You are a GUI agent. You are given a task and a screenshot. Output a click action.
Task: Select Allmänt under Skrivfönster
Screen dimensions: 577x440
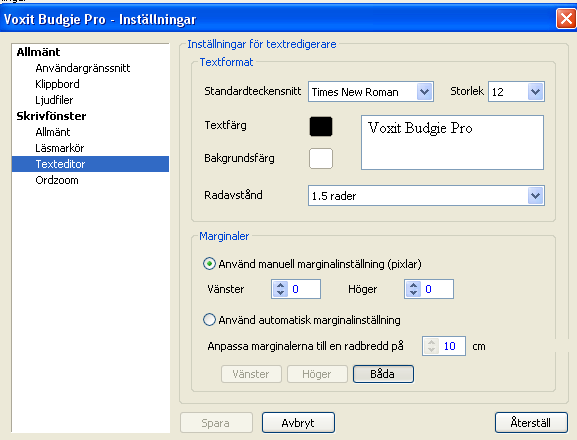53,132
